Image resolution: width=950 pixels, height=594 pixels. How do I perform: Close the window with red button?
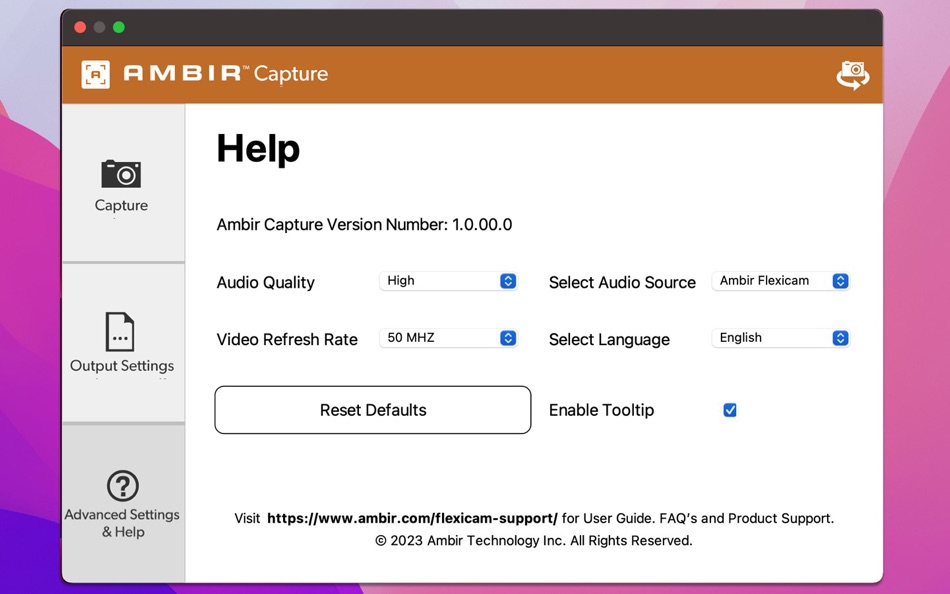pos(80,27)
